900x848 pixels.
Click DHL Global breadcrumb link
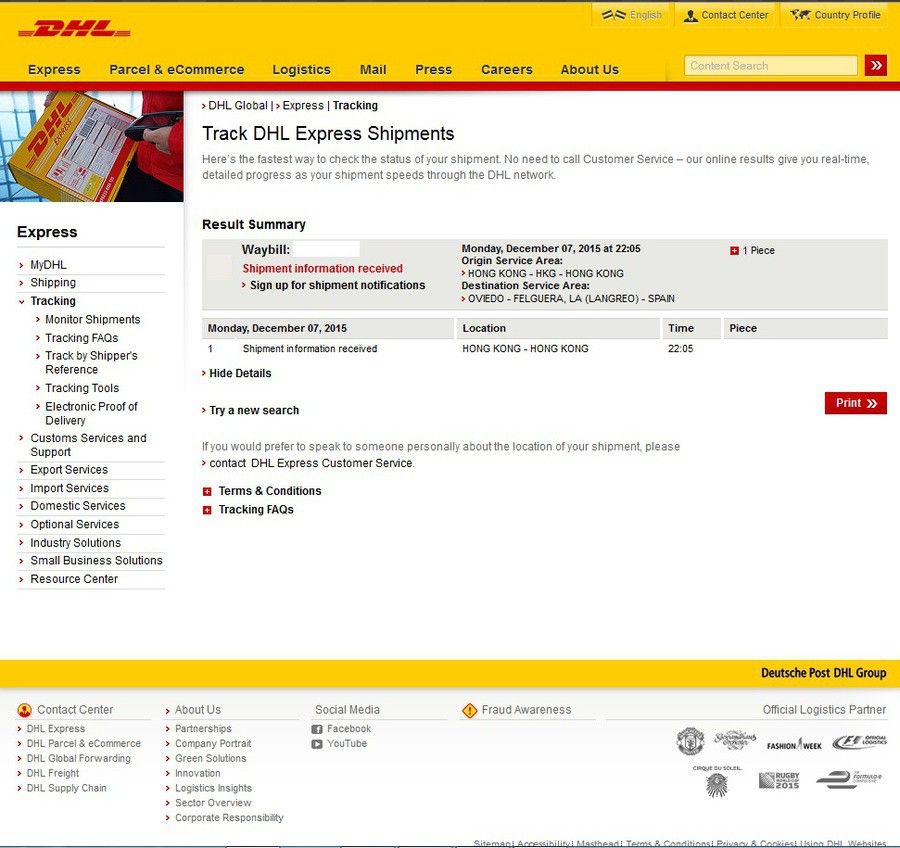pos(238,106)
